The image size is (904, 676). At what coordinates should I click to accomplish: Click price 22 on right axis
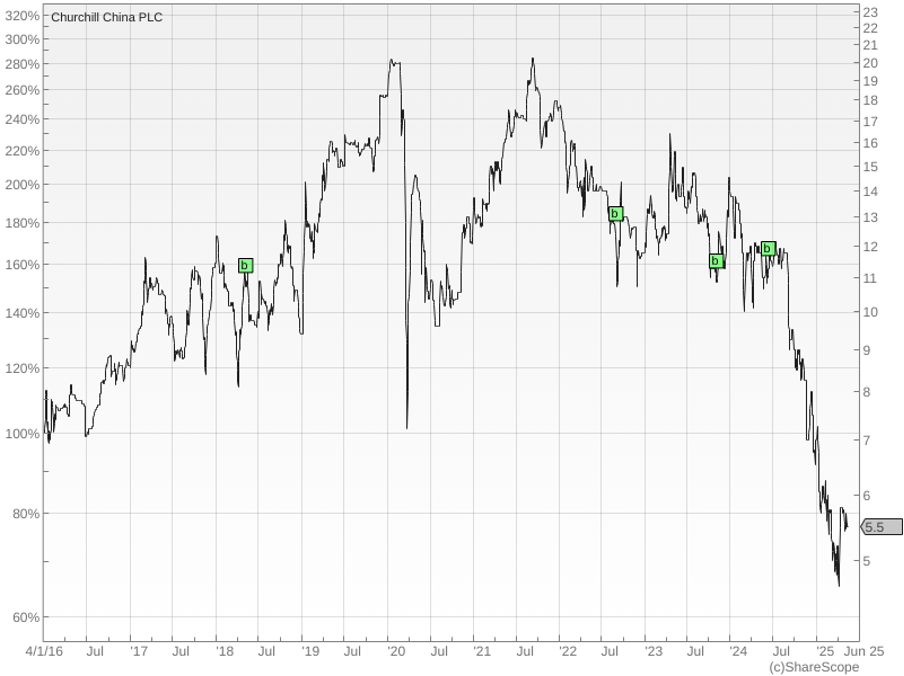871,28
